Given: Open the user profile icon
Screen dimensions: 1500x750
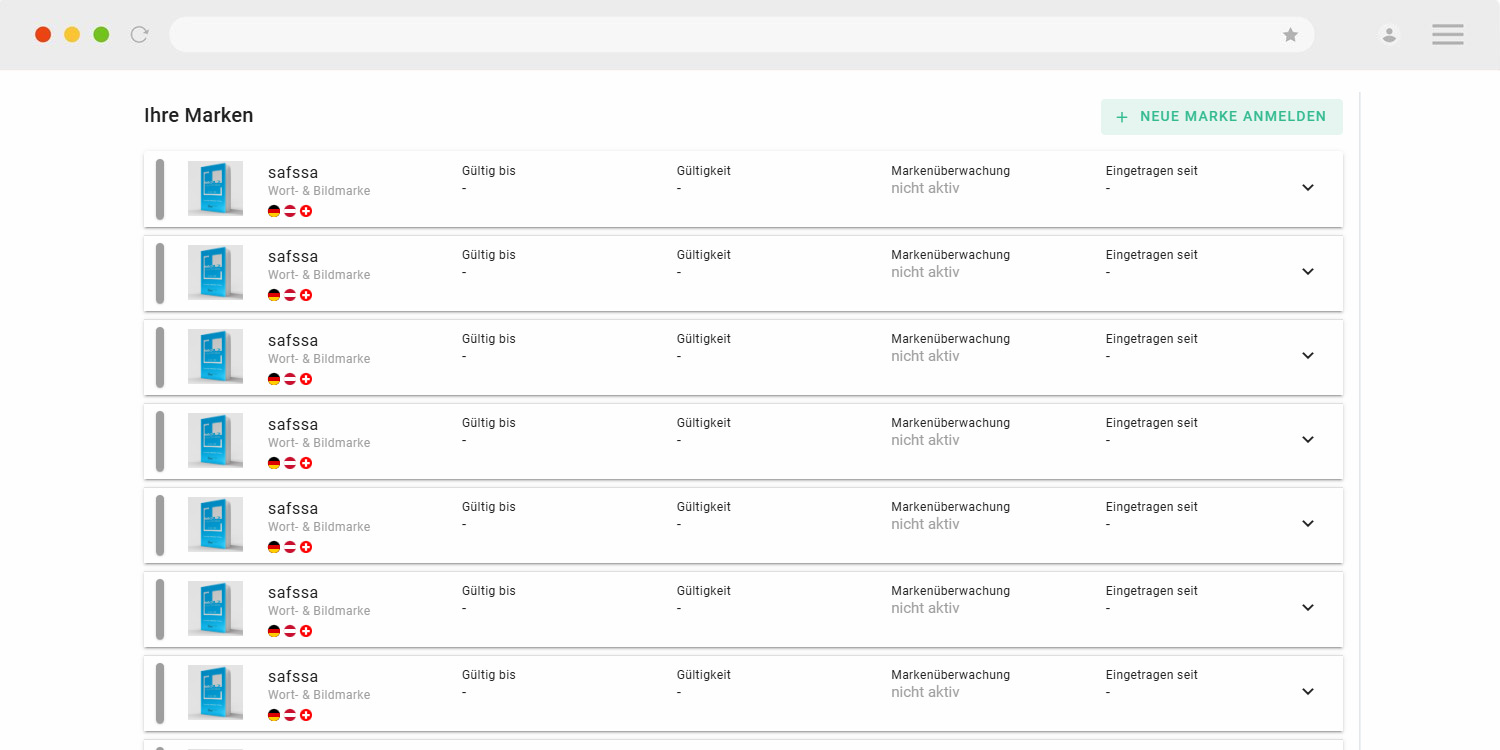Looking at the screenshot, I should click(1389, 35).
